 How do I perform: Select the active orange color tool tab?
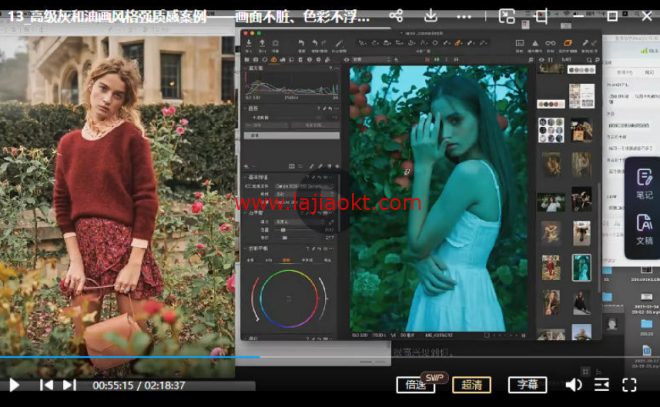274,60
